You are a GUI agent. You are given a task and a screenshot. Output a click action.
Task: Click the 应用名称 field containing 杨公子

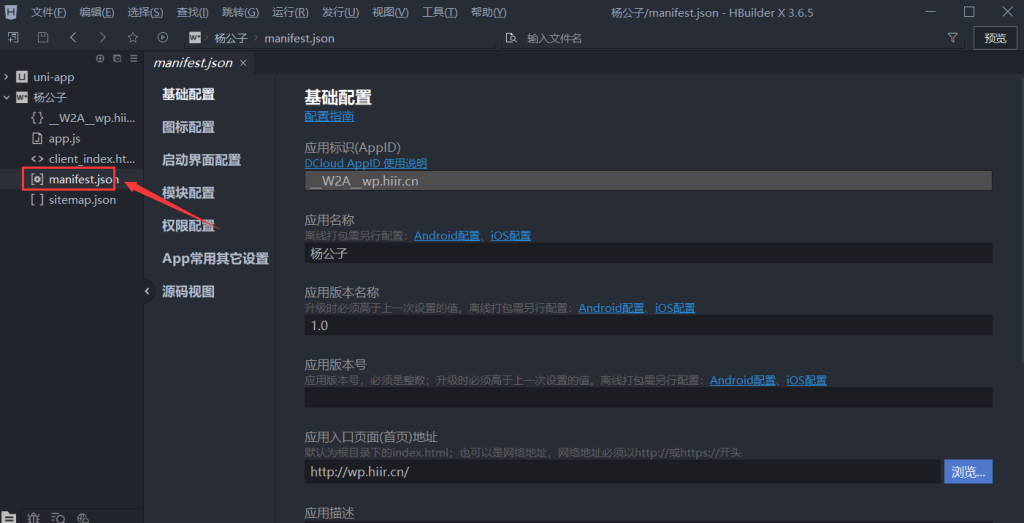coord(648,253)
